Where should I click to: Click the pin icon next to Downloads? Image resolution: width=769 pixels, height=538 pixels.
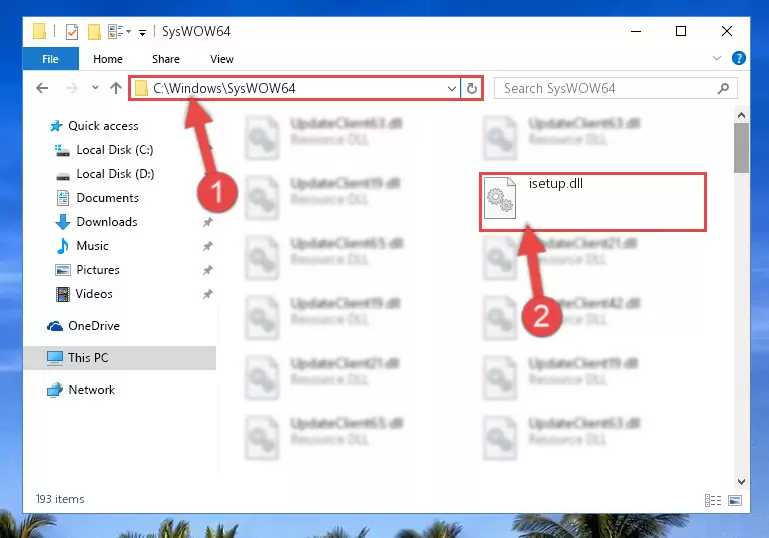tap(208, 222)
